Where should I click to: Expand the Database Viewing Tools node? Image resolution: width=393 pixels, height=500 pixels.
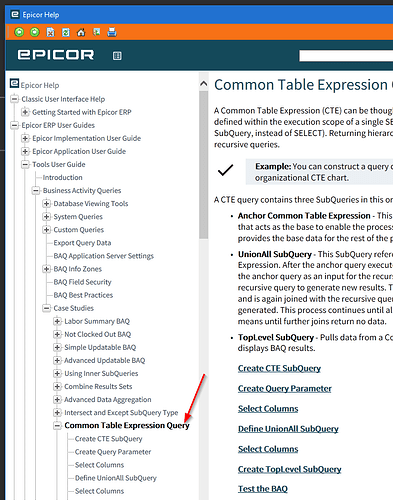pyautogui.click(x=47, y=203)
